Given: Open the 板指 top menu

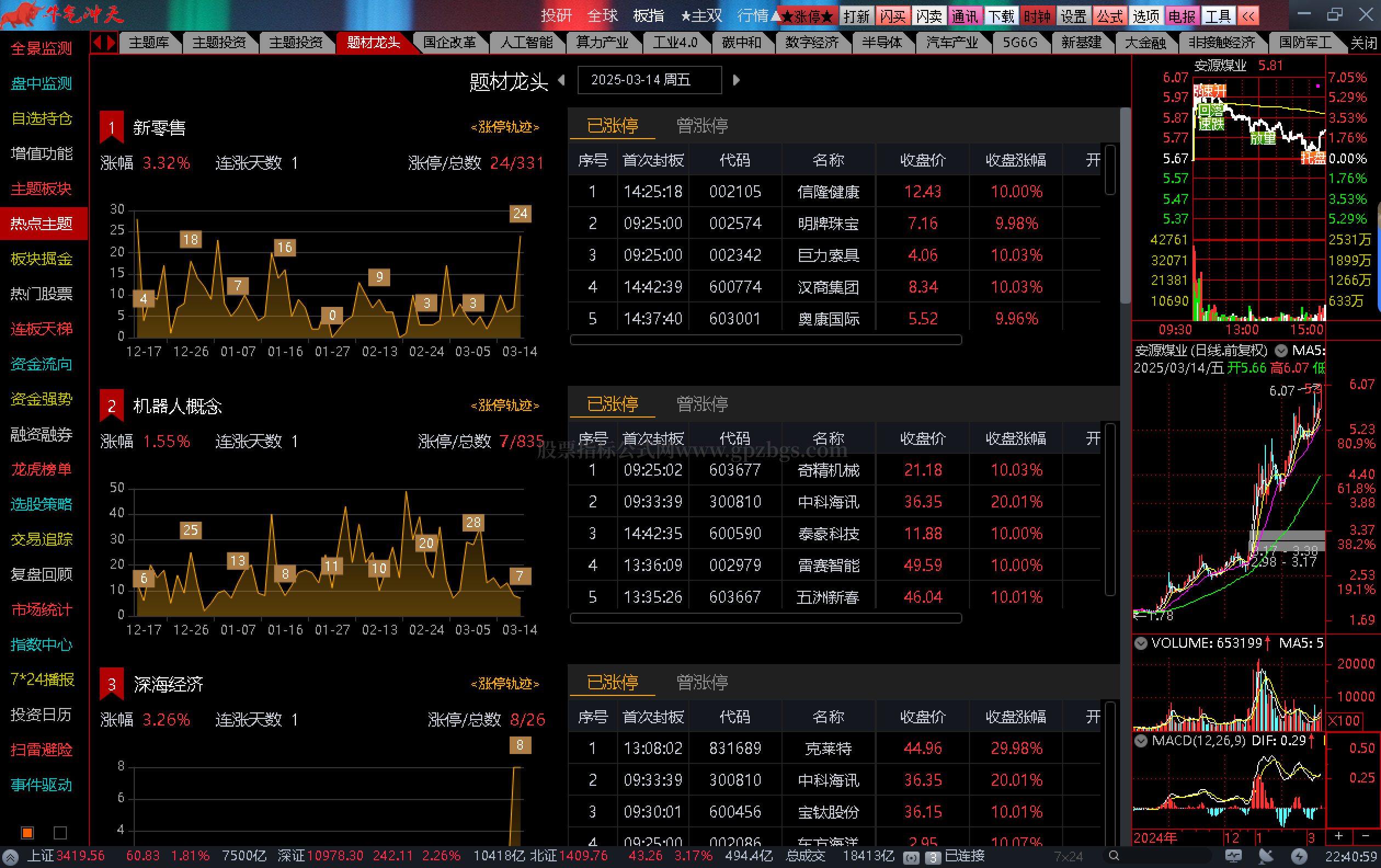Looking at the screenshot, I should (649, 15).
